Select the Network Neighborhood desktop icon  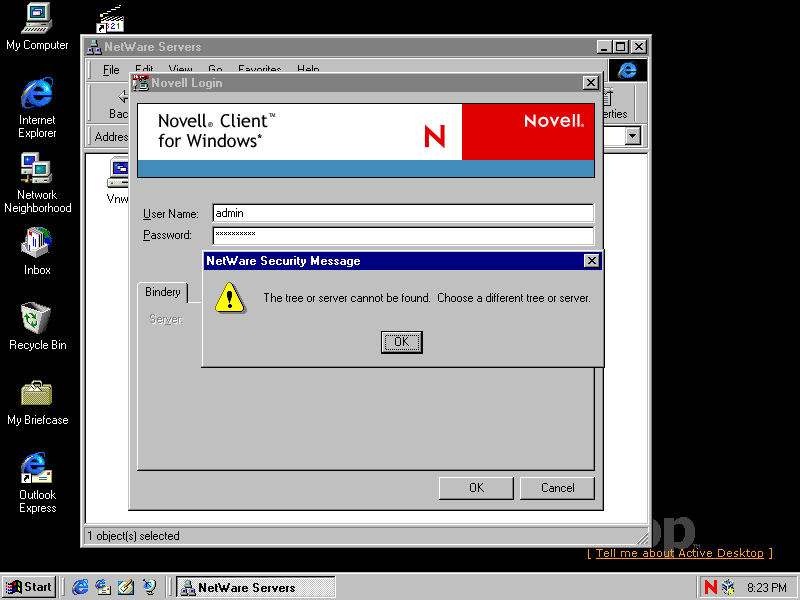tap(37, 183)
